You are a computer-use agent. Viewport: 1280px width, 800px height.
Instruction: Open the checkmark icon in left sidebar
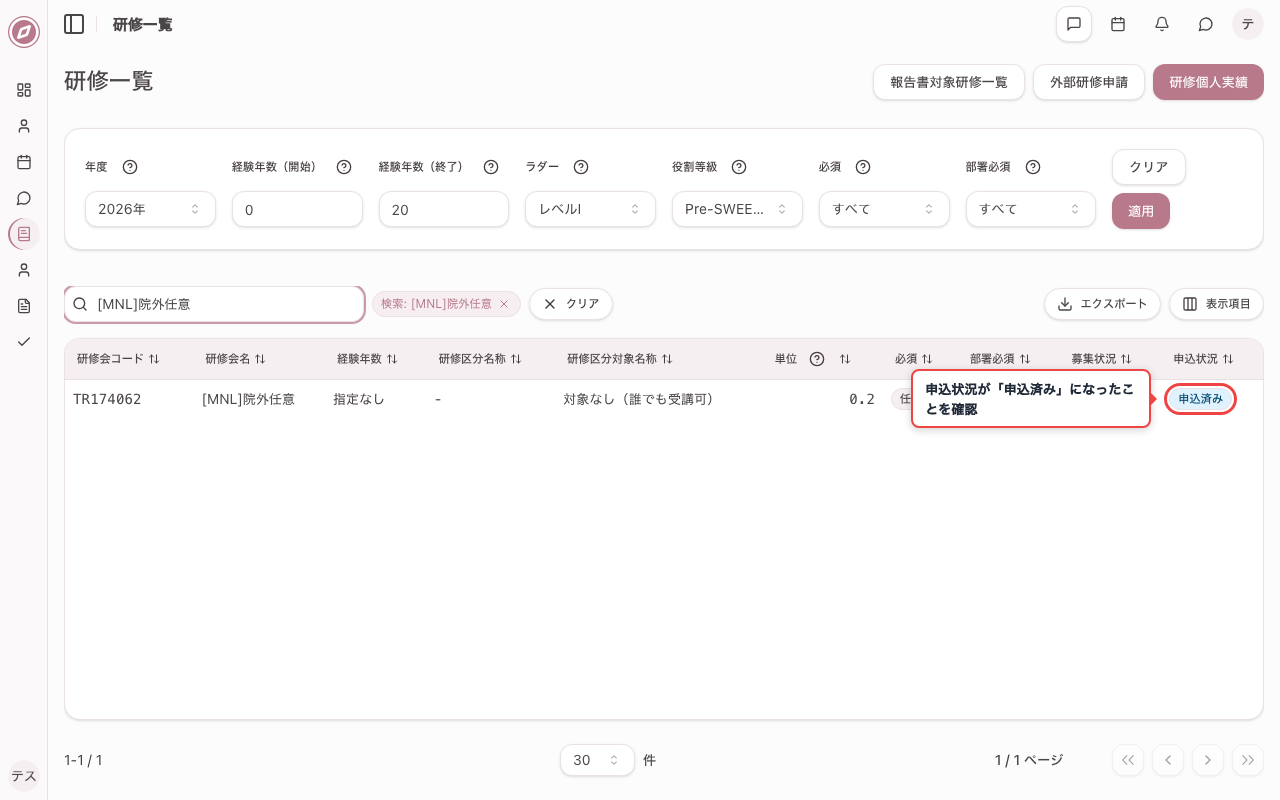click(x=24, y=342)
